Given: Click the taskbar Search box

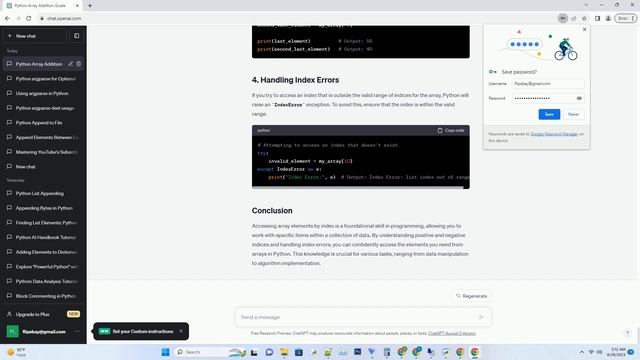Looking at the screenshot, I should [x=211, y=352].
